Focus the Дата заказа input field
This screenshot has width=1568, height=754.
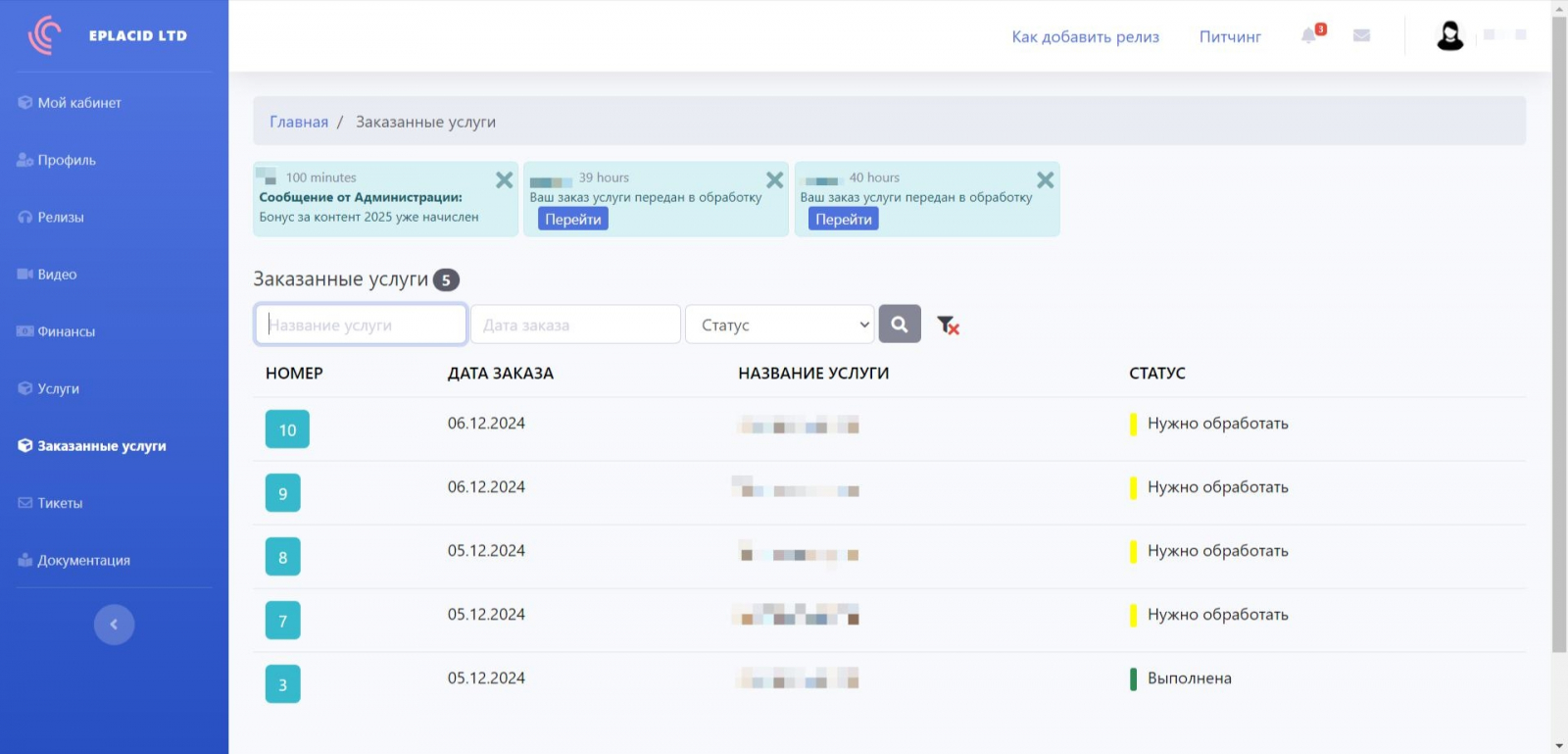(575, 325)
